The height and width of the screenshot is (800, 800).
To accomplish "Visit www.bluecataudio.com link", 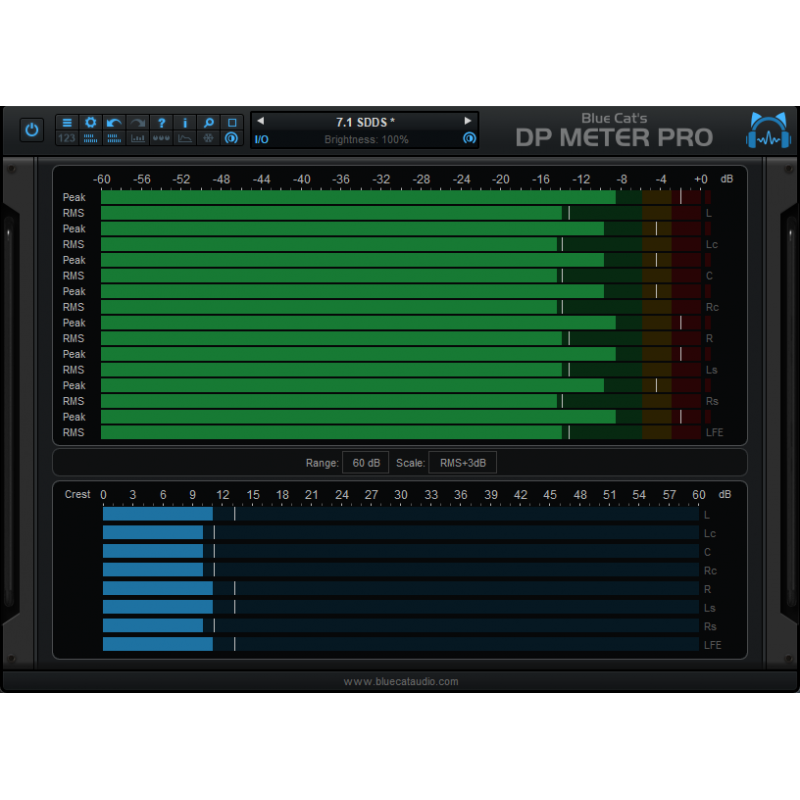I will [x=400, y=681].
